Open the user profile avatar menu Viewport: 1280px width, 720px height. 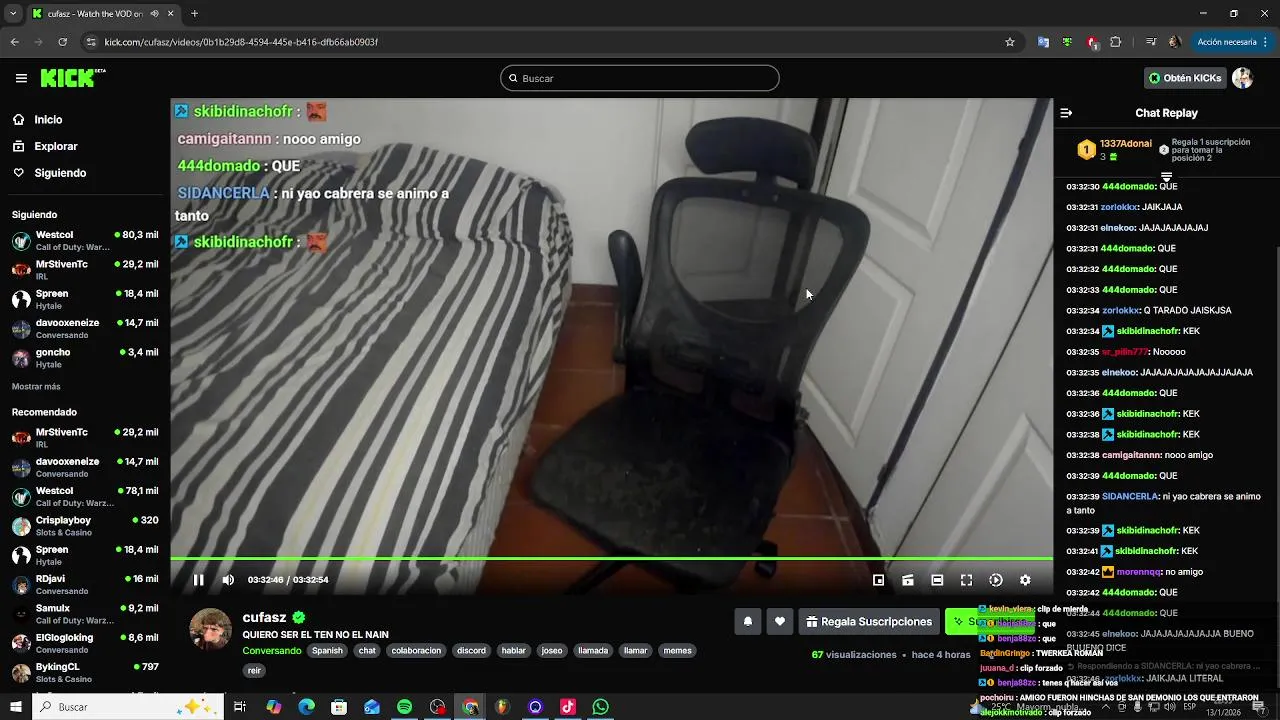1243,78
